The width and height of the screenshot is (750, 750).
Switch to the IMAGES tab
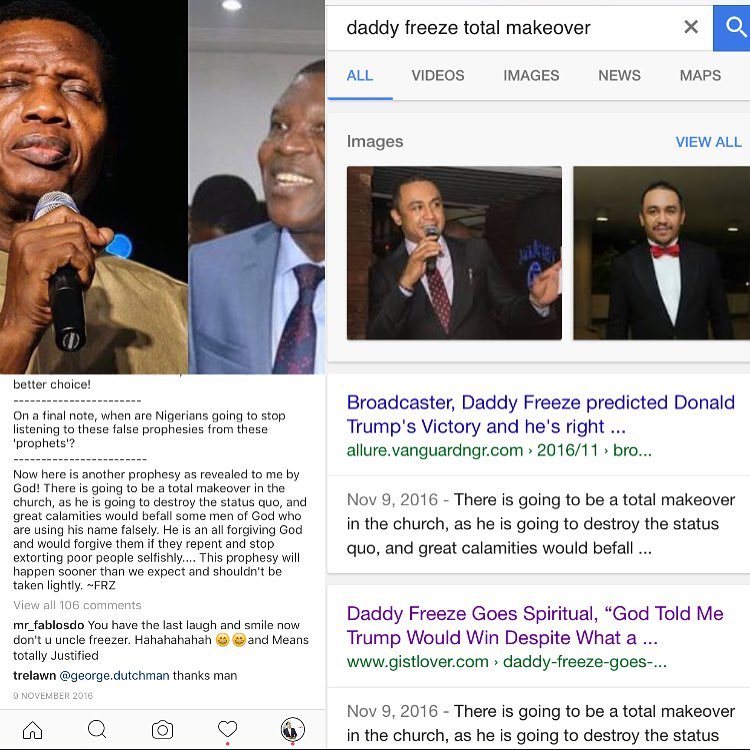click(x=531, y=76)
